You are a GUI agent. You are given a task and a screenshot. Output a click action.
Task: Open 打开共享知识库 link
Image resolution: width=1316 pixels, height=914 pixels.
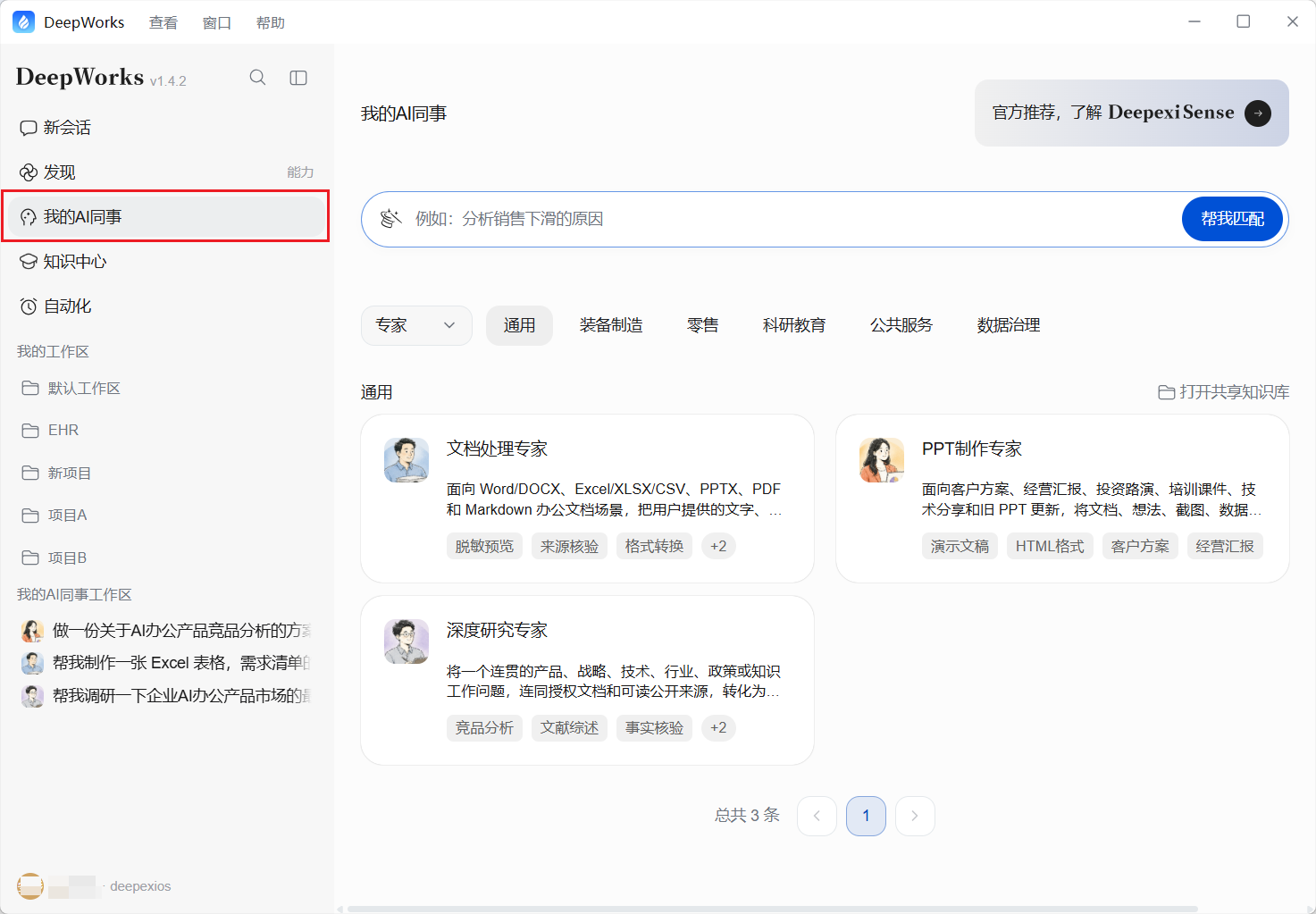1224,392
